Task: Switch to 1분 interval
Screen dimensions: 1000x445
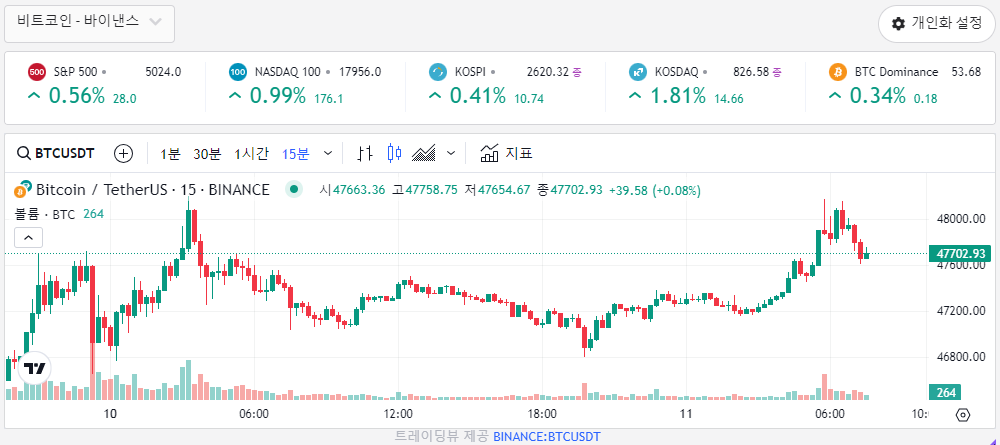Action: tap(170, 154)
